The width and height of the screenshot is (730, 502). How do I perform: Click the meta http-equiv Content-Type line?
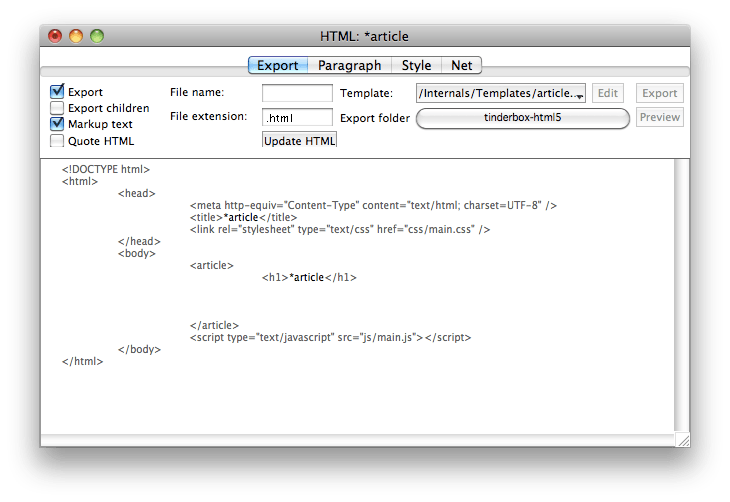pos(373,205)
